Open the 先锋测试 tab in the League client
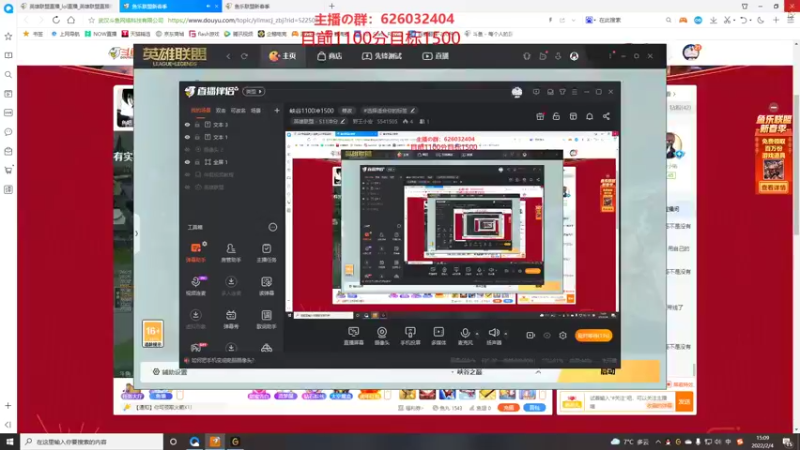 tap(382, 56)
